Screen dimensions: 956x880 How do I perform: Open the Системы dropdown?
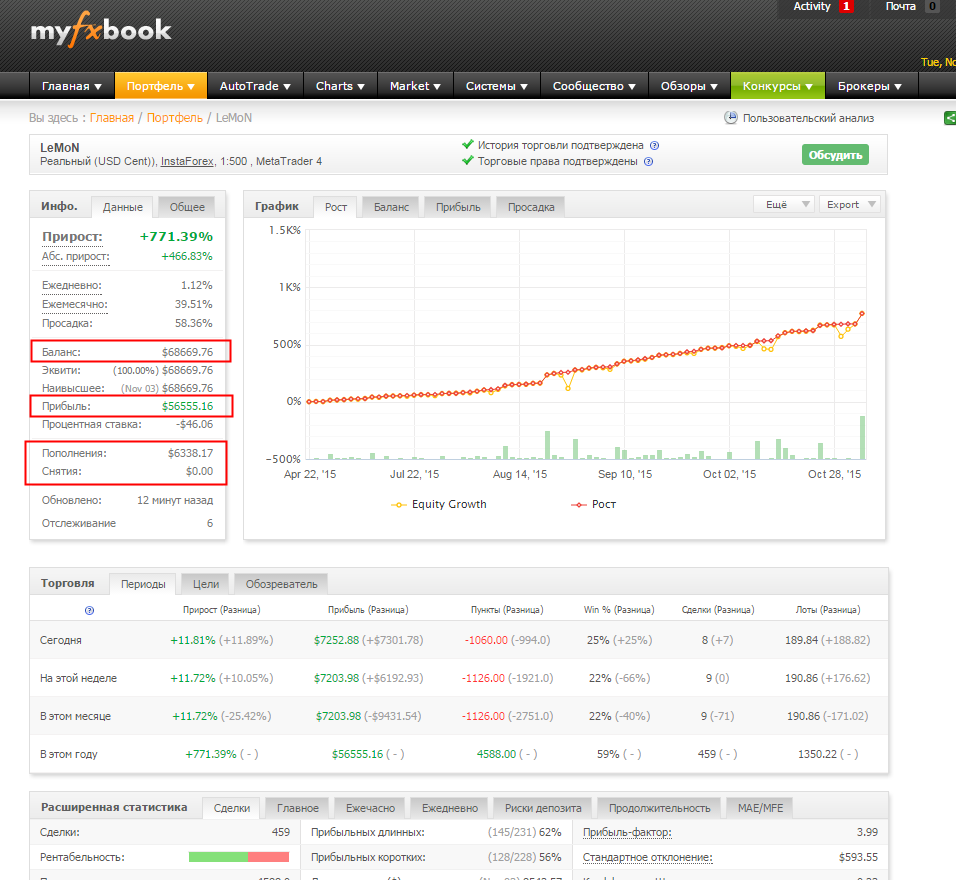pos(497,86)
